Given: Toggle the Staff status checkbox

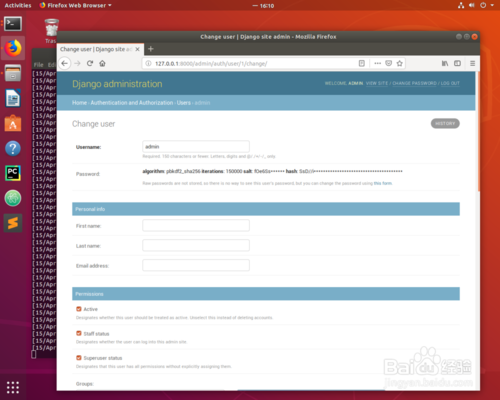Looking at the screenshot, I should (79, 333).
